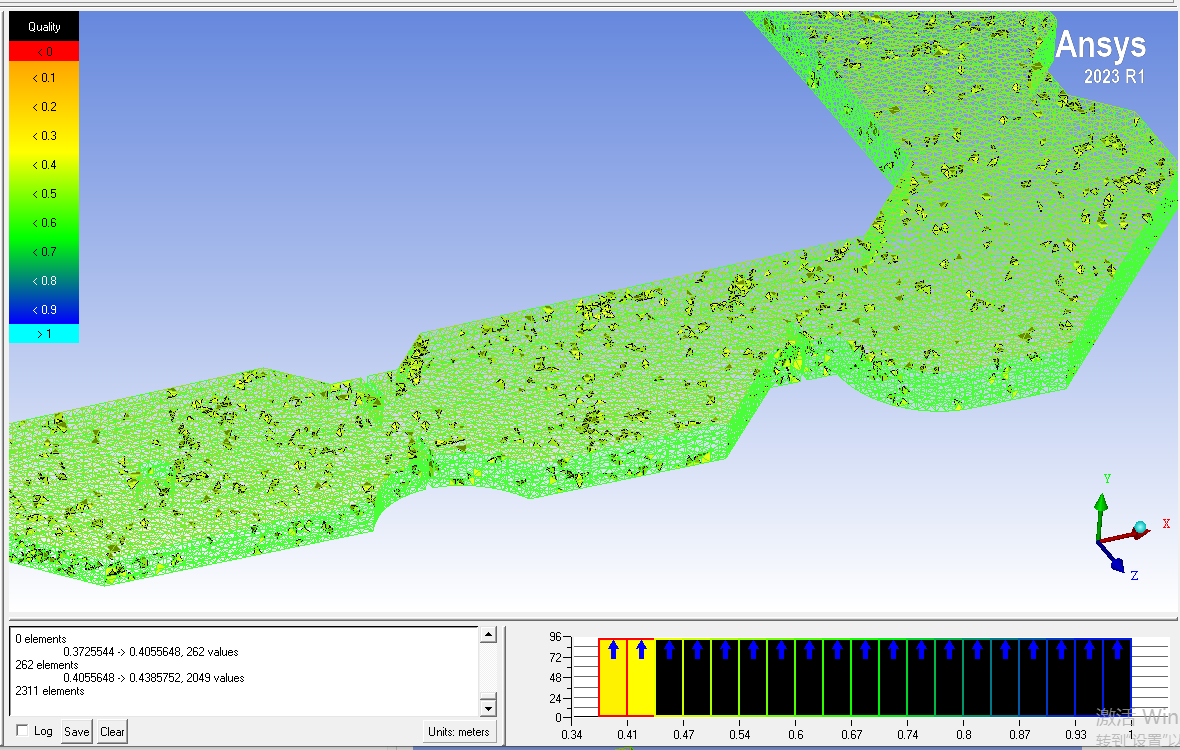The width and height of the screenshot is (1180, 750).
Task: Click the 'Quality' legend title
Action: point(44,26)
